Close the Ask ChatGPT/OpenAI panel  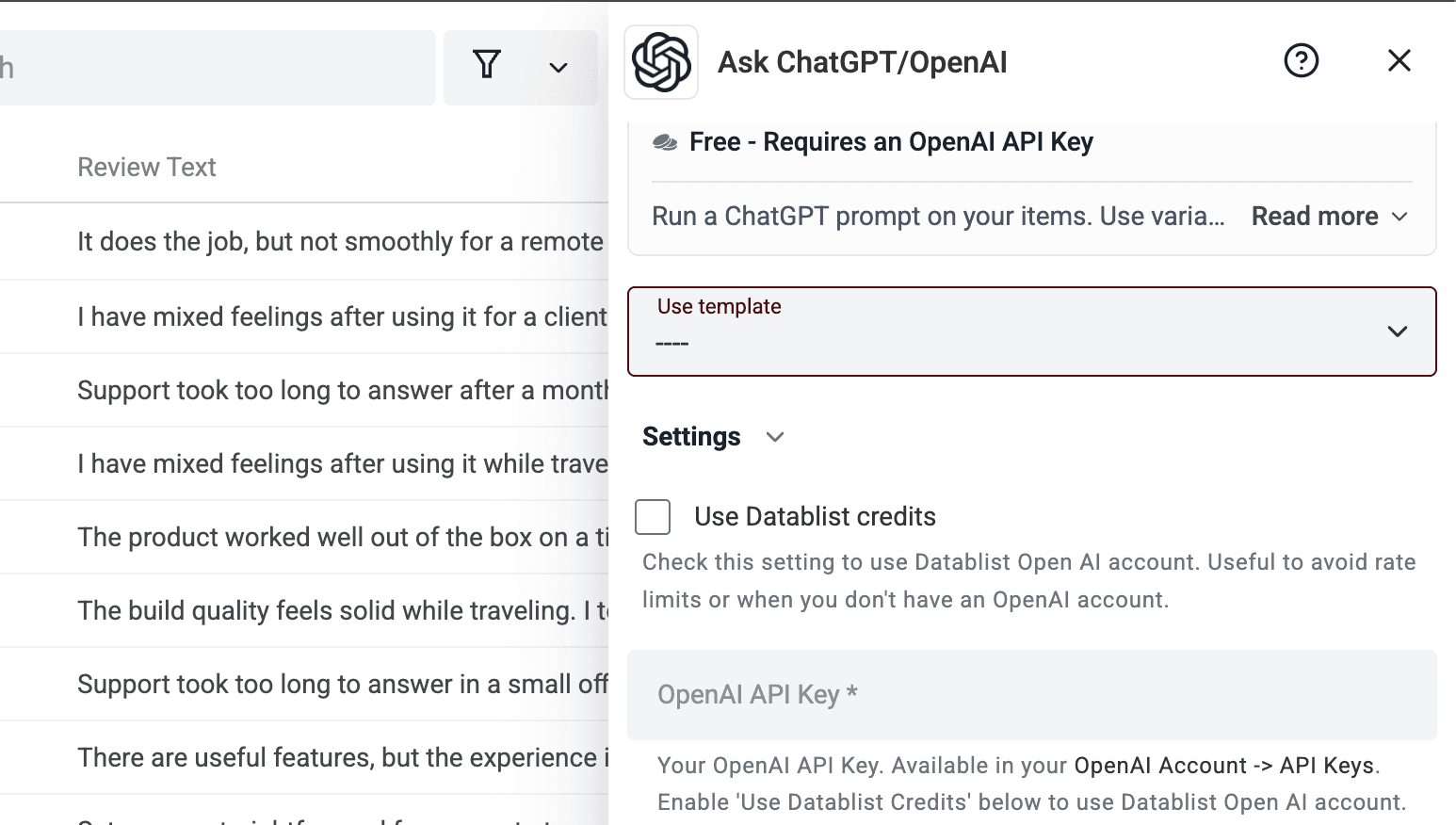(x=1399, y=61)
